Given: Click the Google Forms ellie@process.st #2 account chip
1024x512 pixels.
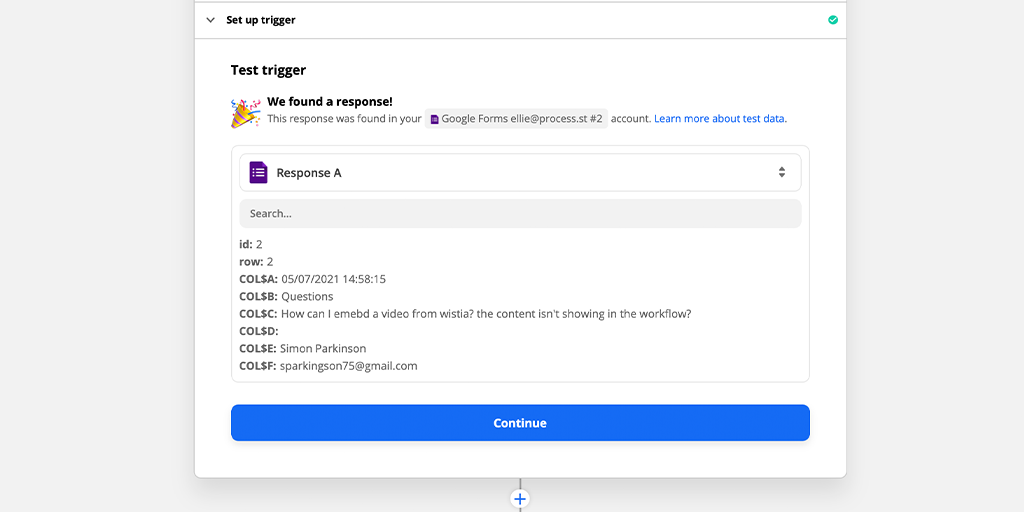Looking at the screenshot, I should [x=516, y=119].
